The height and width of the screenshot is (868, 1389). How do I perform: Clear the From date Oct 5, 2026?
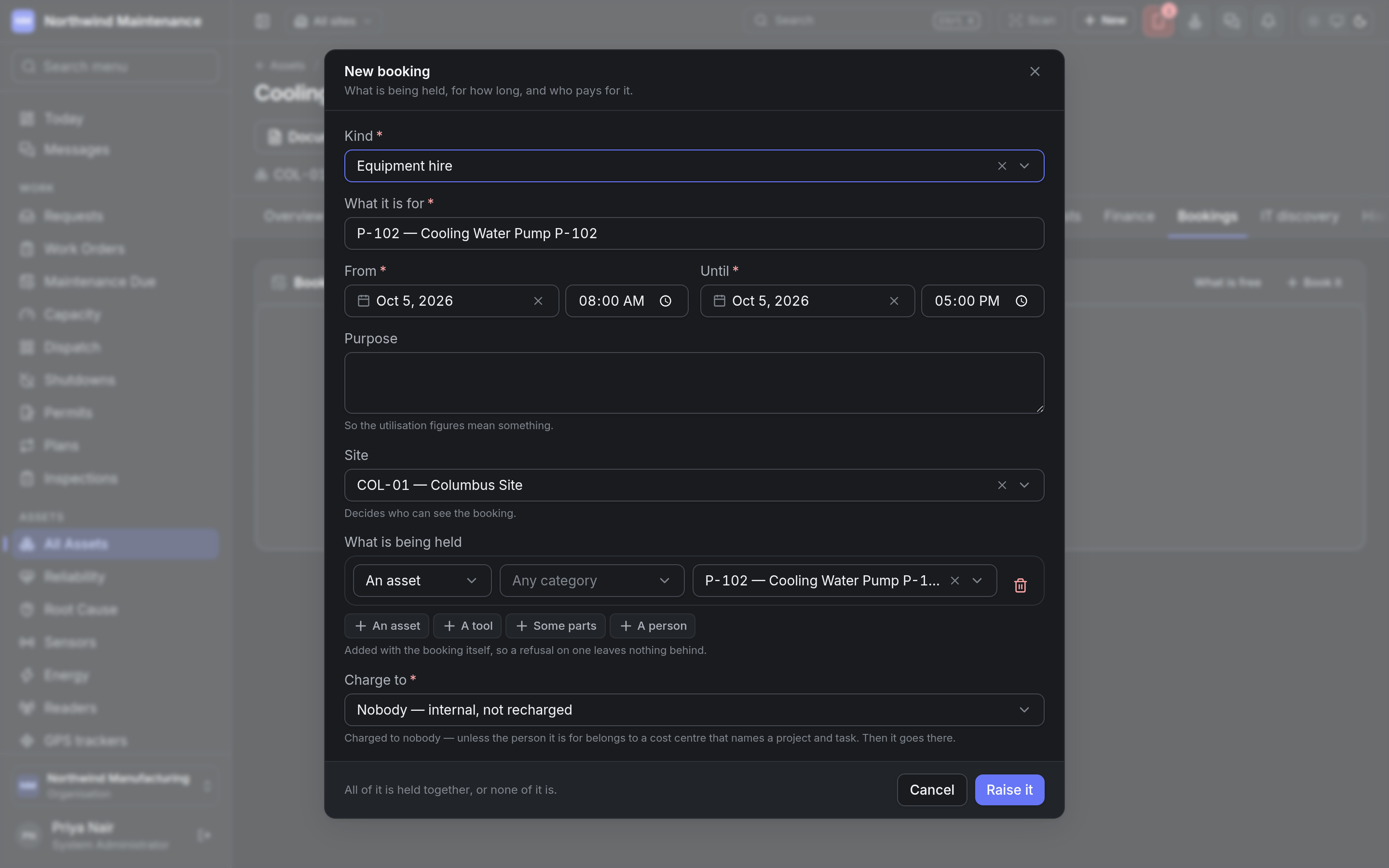coord(538,301)
